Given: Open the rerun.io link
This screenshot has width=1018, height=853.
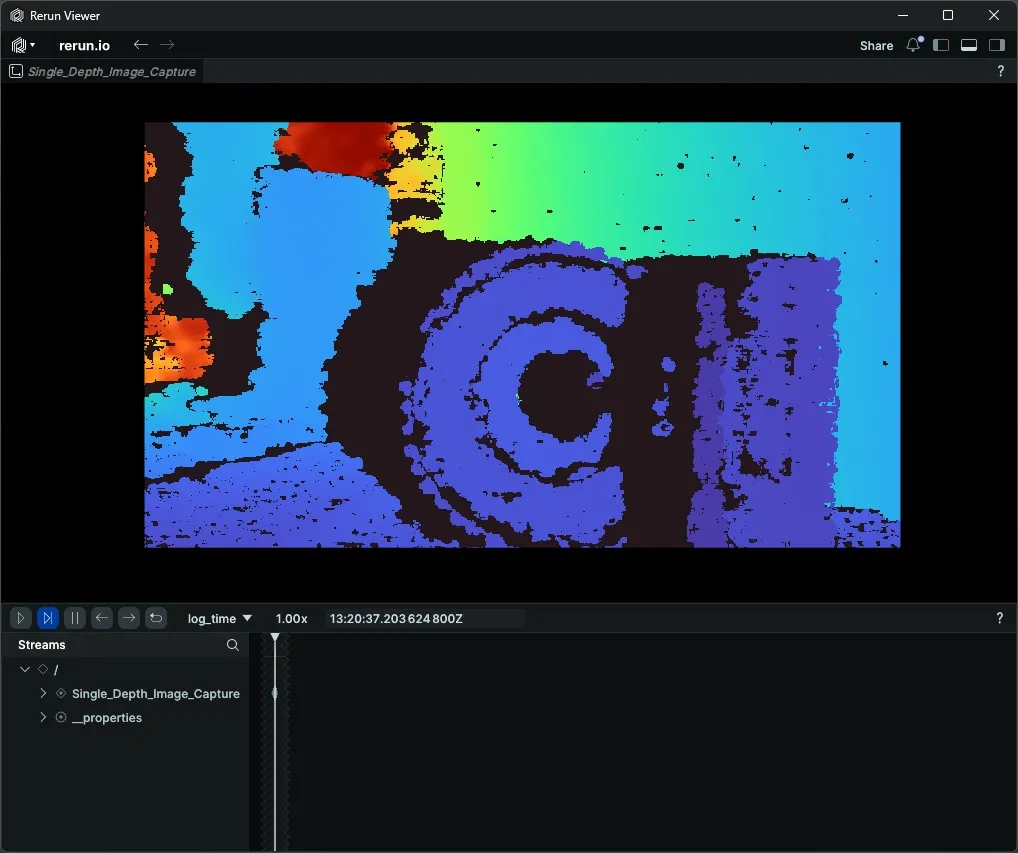Looking at the screenshot, I should (x=85, y=45).
